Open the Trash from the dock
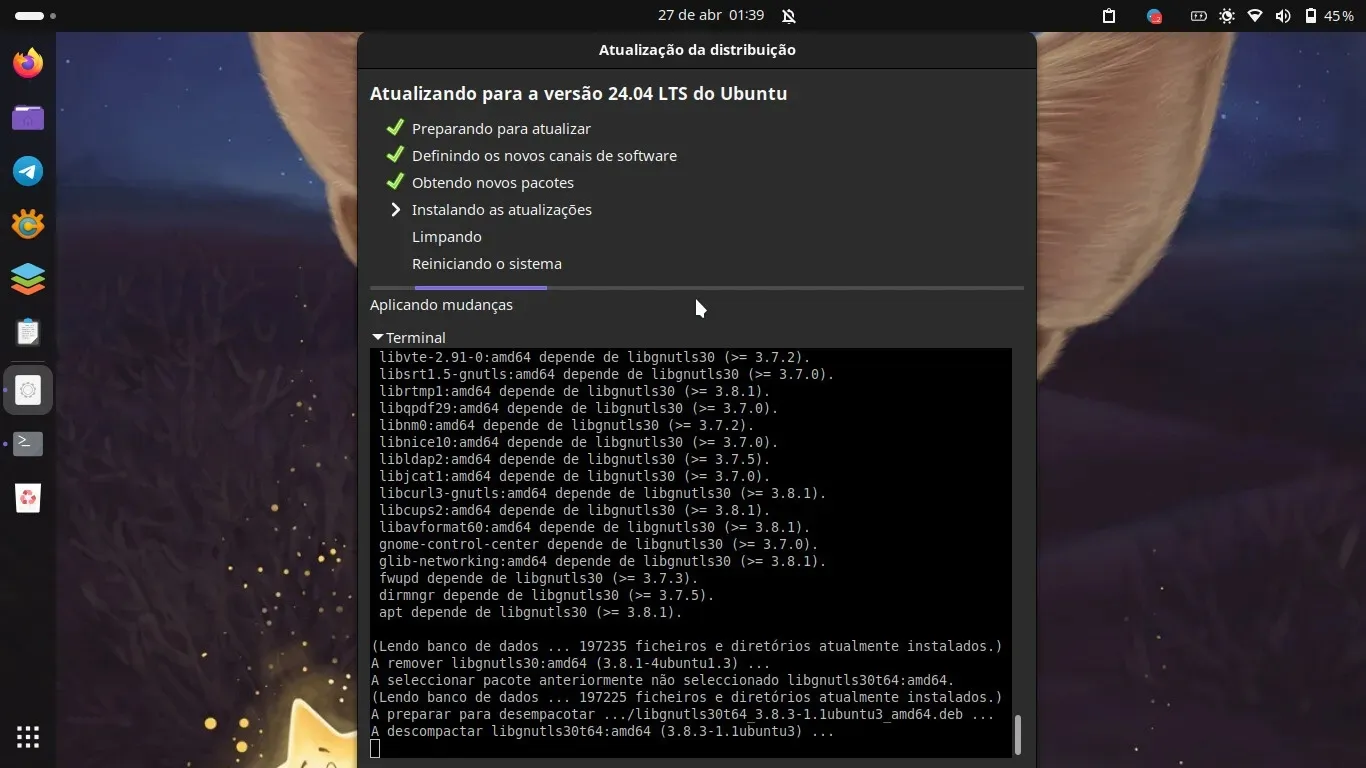This screenshot has width=1366, height=768. (28, 497)
